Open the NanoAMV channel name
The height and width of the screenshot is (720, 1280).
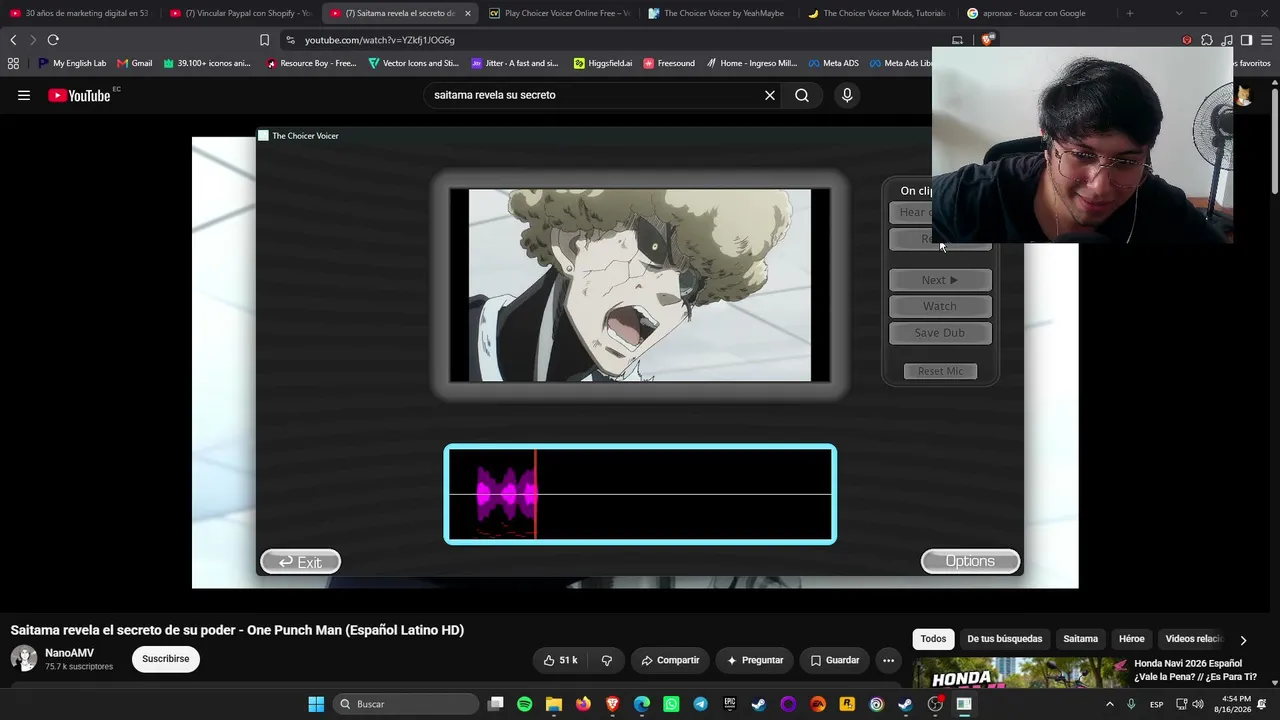click(70, 653)
